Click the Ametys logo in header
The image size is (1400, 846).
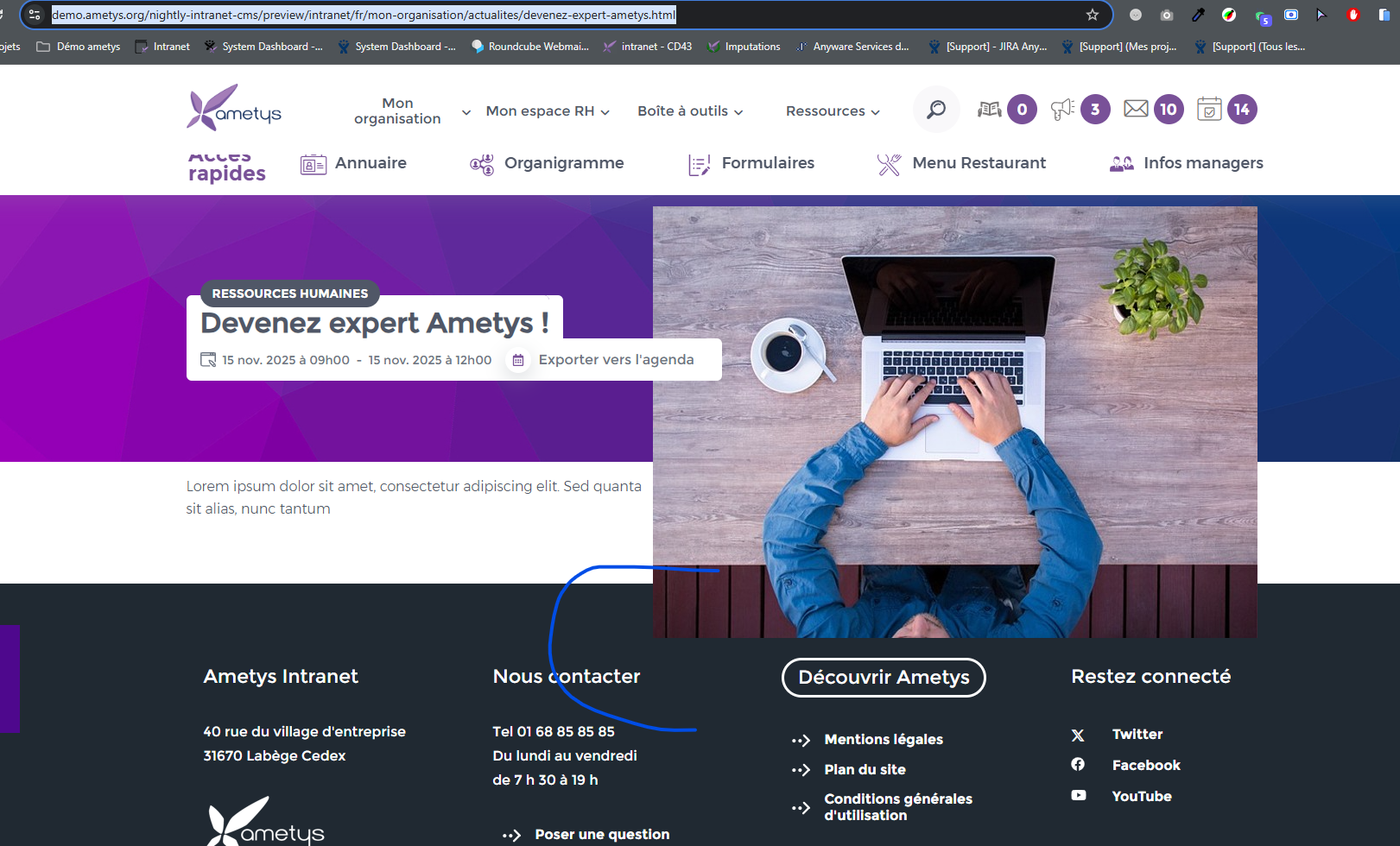click(234, 108)
